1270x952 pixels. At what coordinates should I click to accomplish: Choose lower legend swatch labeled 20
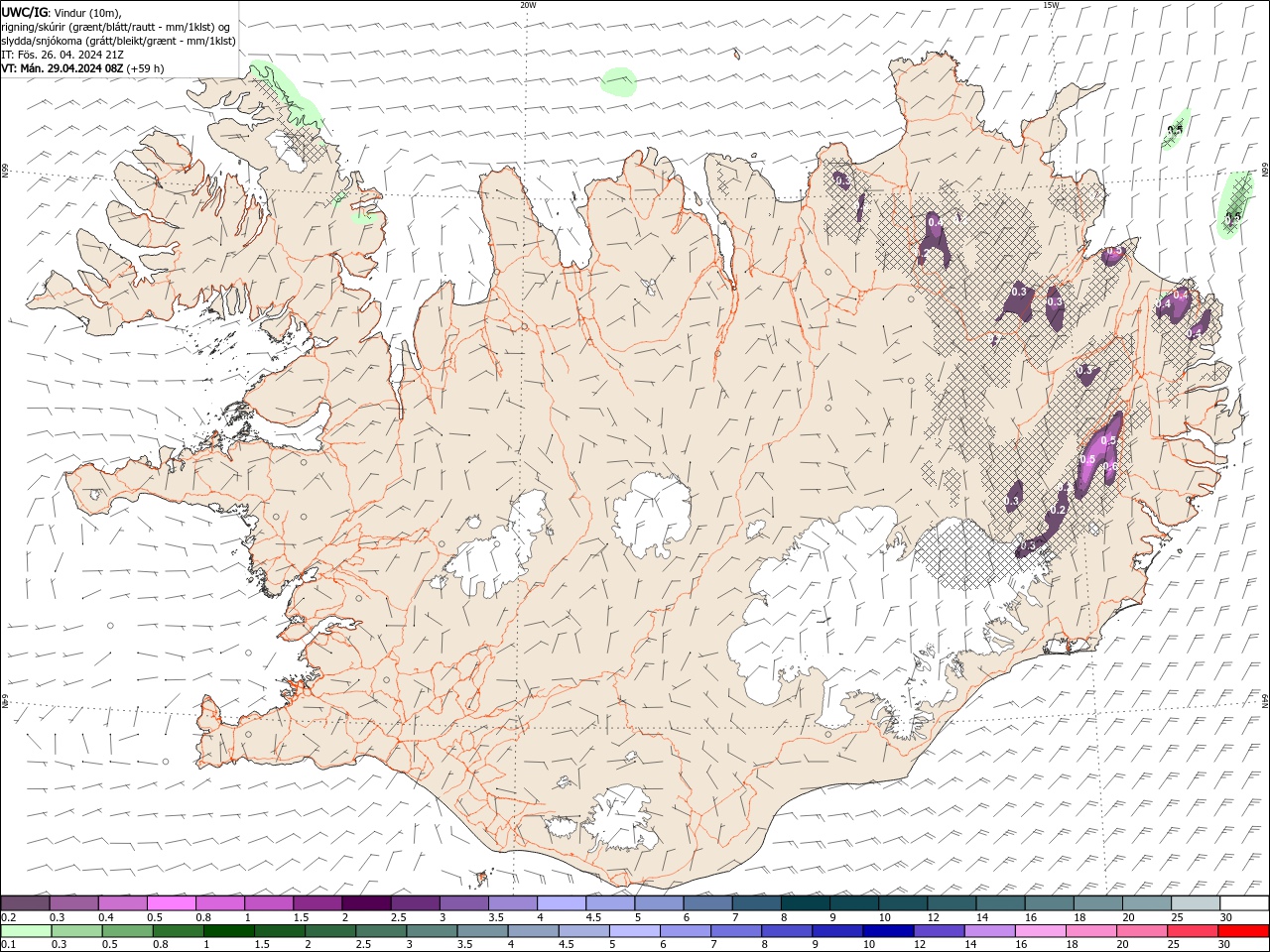click(1140, 931)
